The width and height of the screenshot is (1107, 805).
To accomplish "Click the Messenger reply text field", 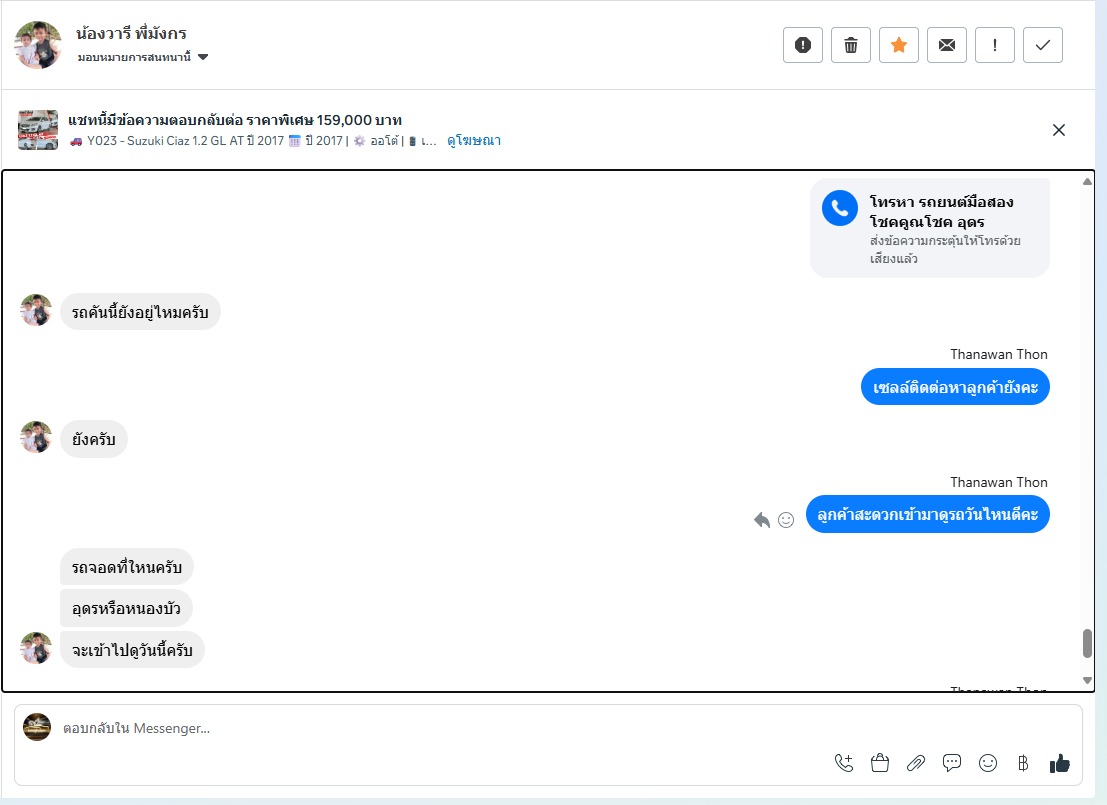I will 400,728.
